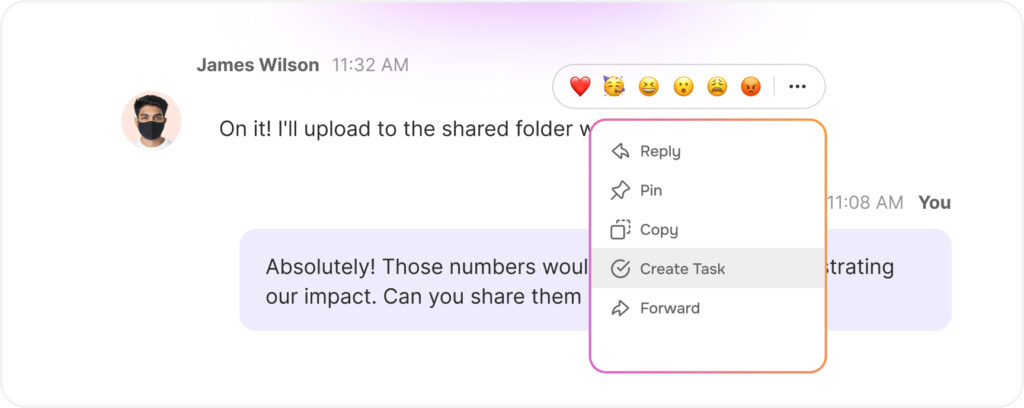This screenshot has height=408, width=1024.
Task: Choose Pin in the message menu
Action: pyautogui.click(x=651, y=190)
